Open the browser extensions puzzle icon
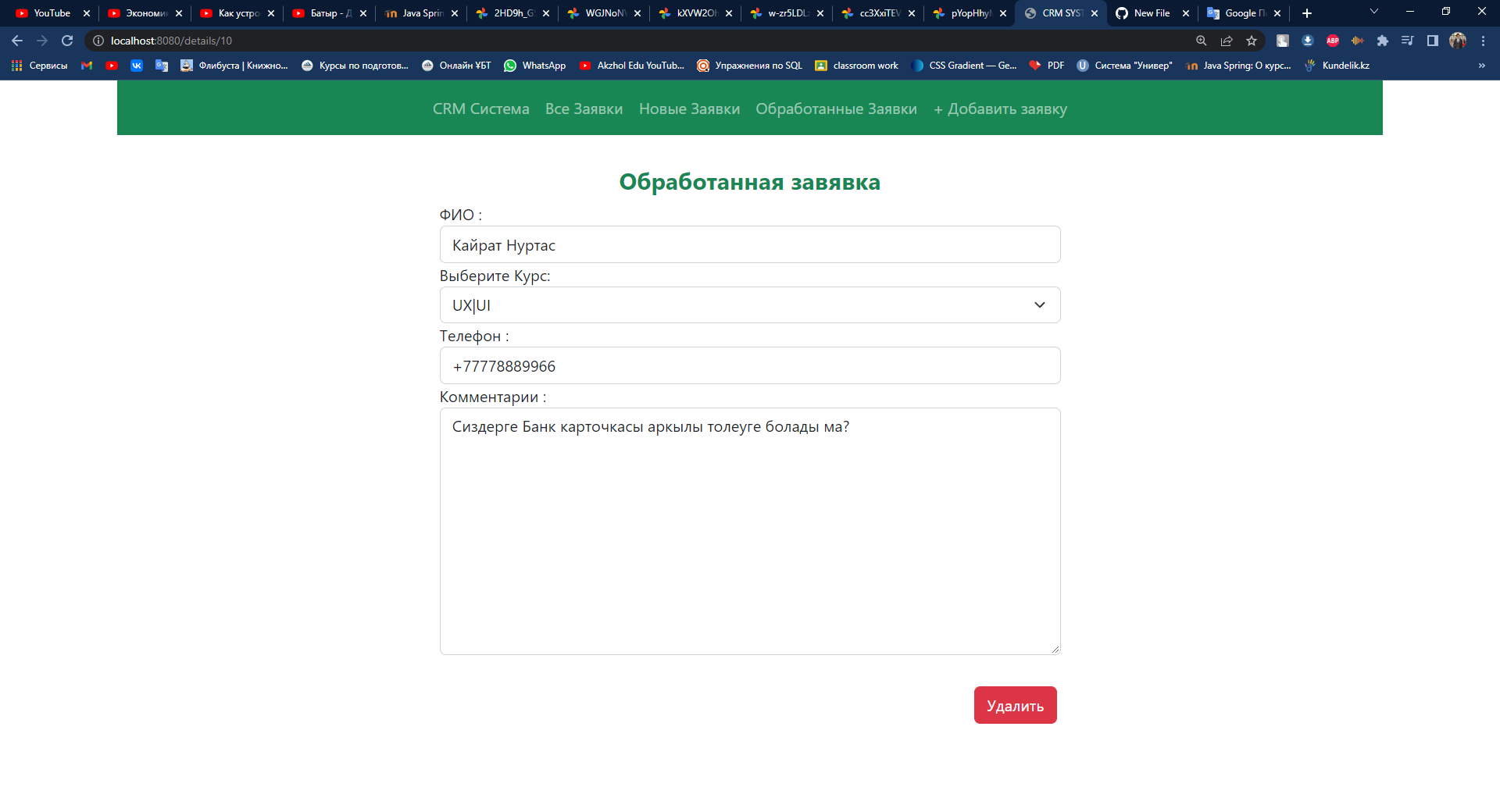The width and height of the screenshot is (1500, 812). tap(1384, 41)
